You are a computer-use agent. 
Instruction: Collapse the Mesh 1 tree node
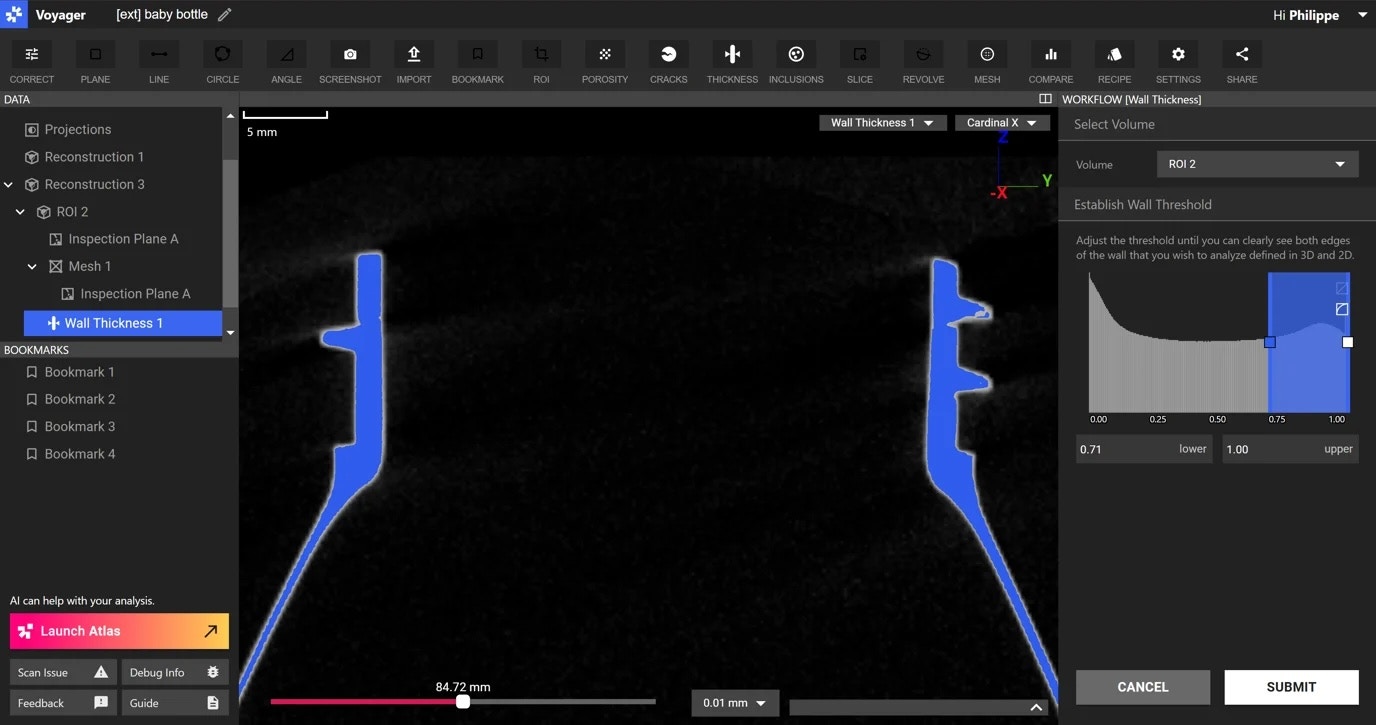pos(33,267)
